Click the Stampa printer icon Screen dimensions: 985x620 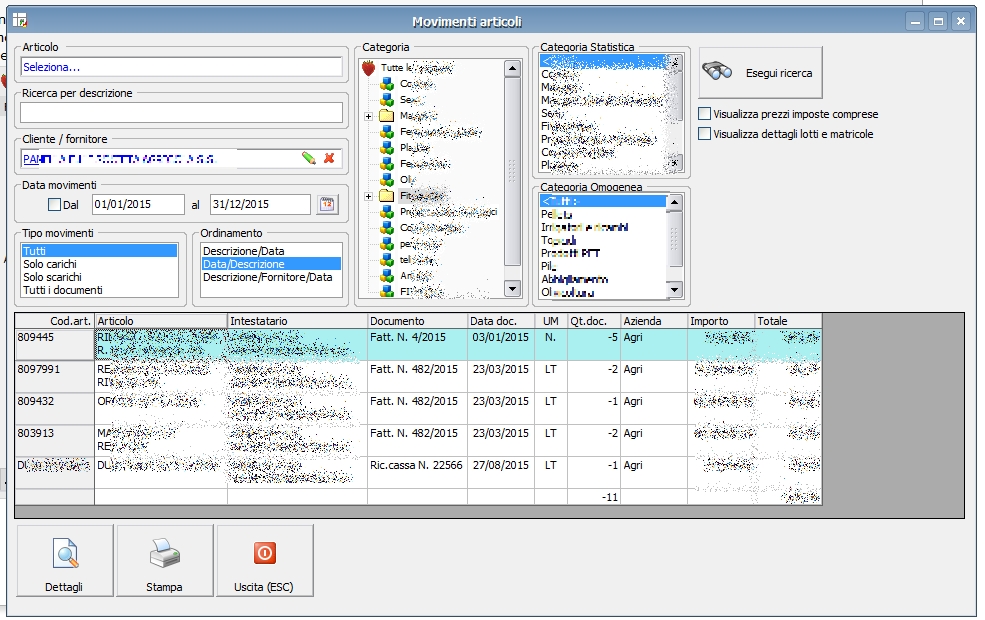coord(164,552)
